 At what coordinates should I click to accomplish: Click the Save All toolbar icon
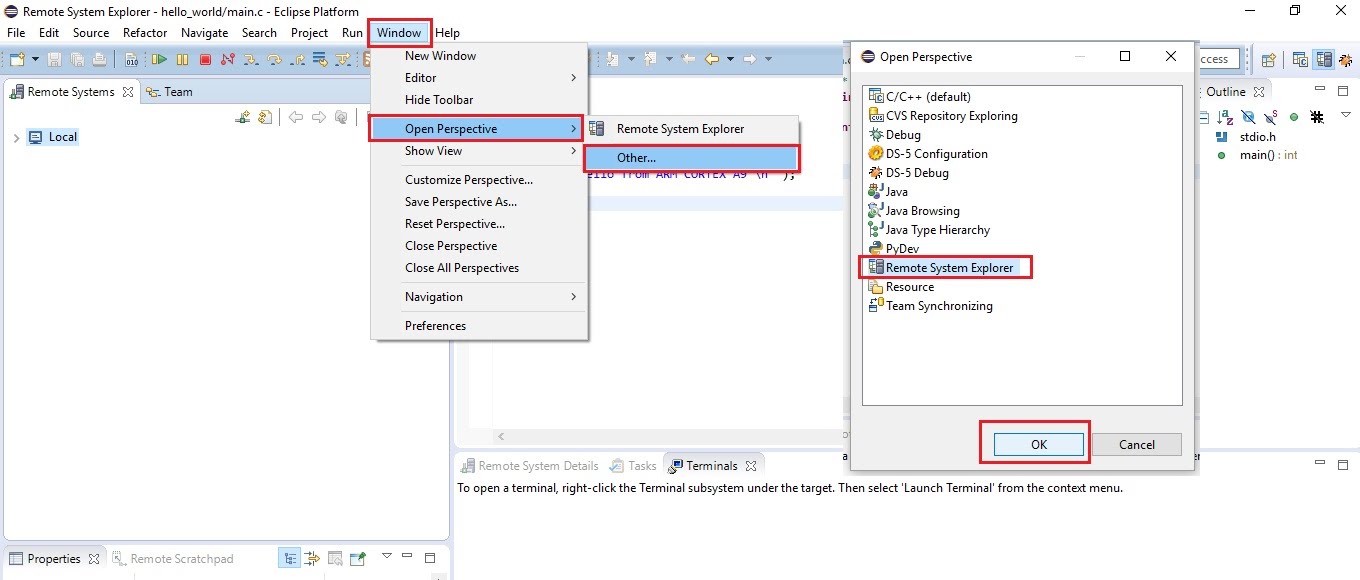point(76,60)
